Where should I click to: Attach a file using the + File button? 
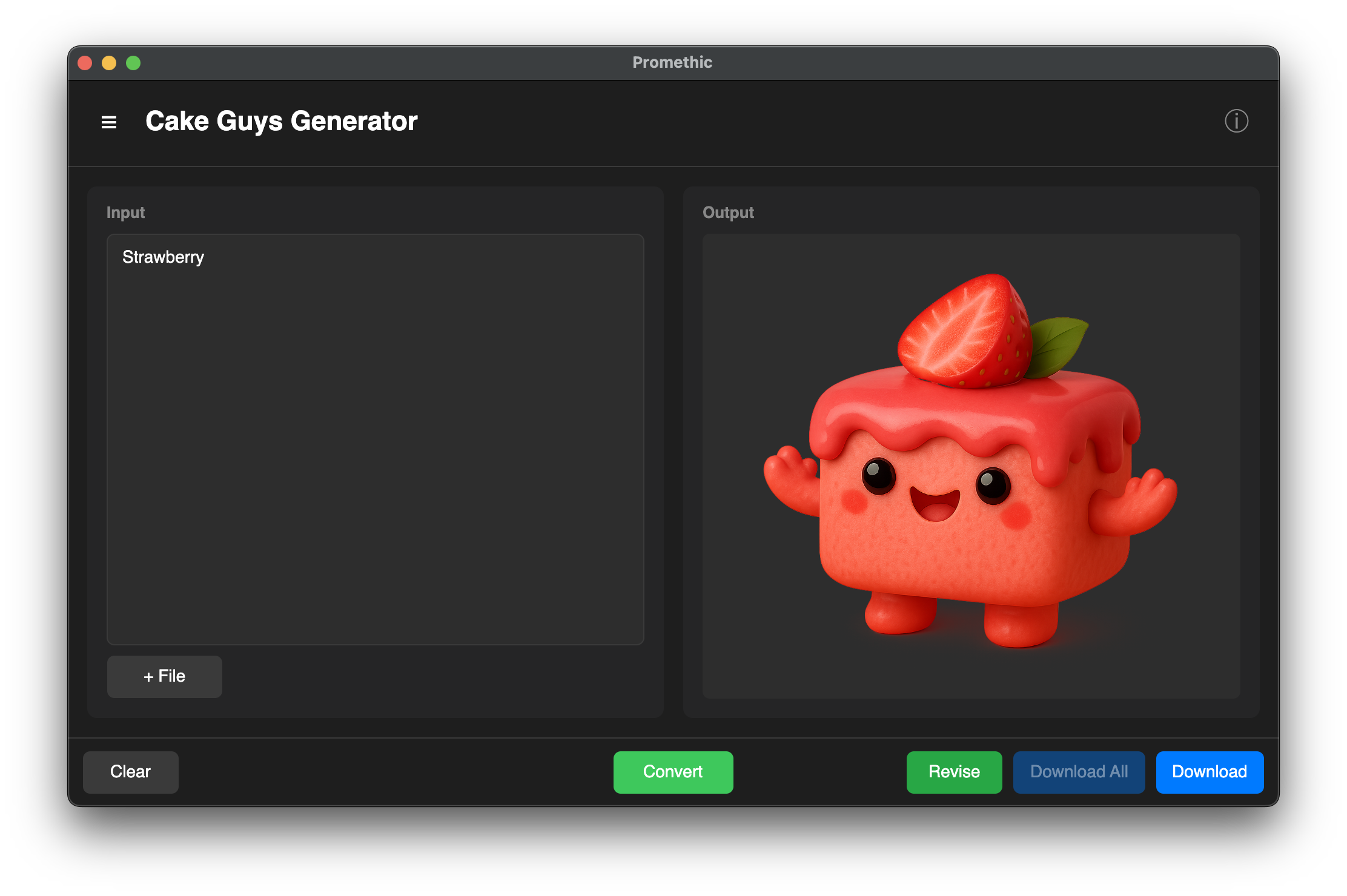coord(164,676)
